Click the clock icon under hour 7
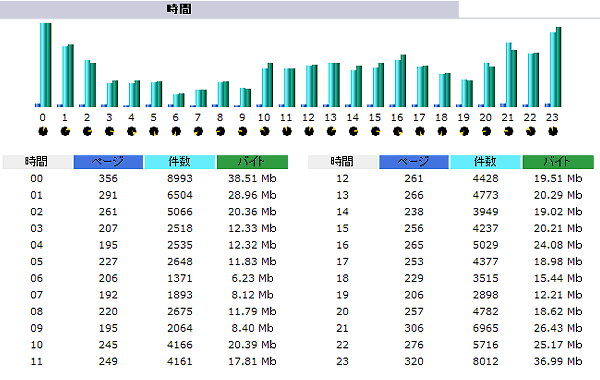 (x=198, y=132)
